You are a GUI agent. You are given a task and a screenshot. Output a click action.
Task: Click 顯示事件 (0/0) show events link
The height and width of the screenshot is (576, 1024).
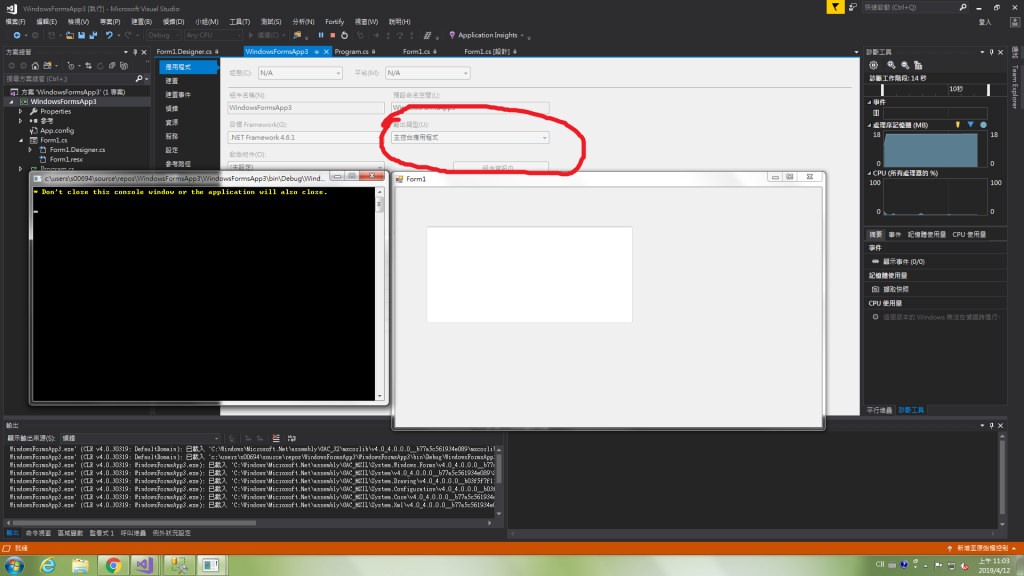coord(904,261)
